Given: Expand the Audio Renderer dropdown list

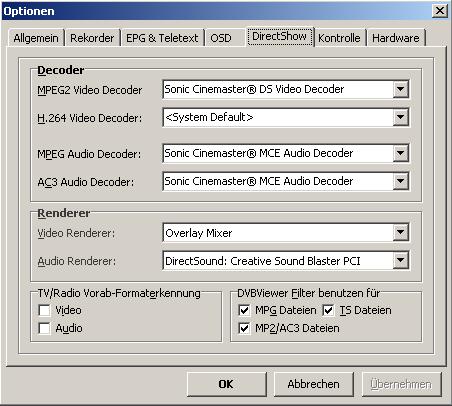Looking at the screenshot, I should 400,261.
